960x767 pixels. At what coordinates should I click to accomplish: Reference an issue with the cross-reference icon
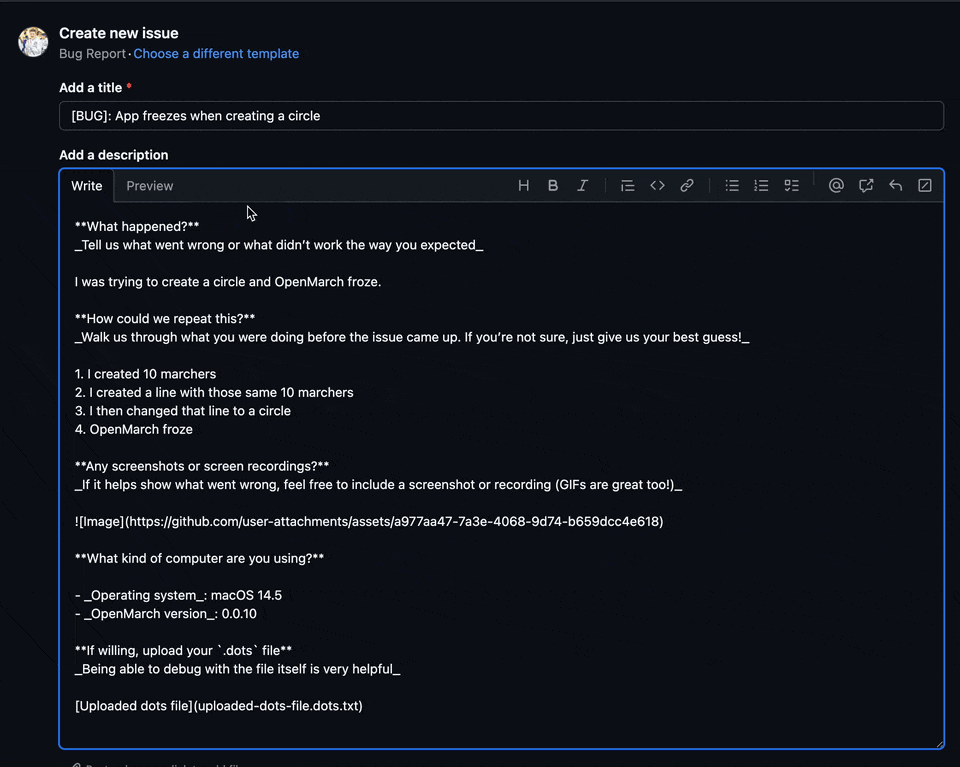pyautogui.click(x=866, y=185)
